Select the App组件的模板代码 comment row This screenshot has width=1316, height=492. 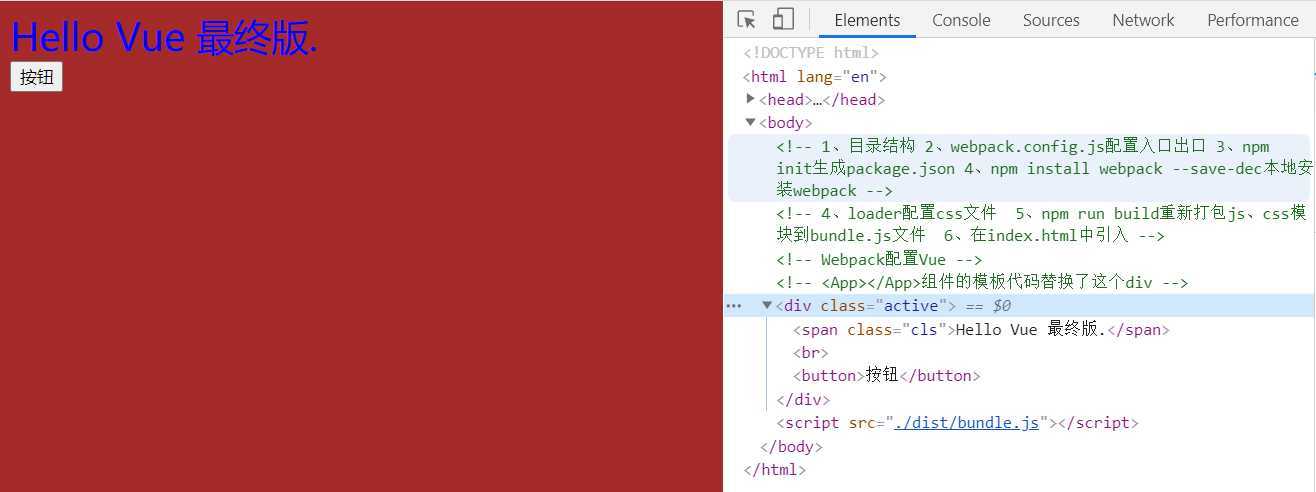point(982,283)
